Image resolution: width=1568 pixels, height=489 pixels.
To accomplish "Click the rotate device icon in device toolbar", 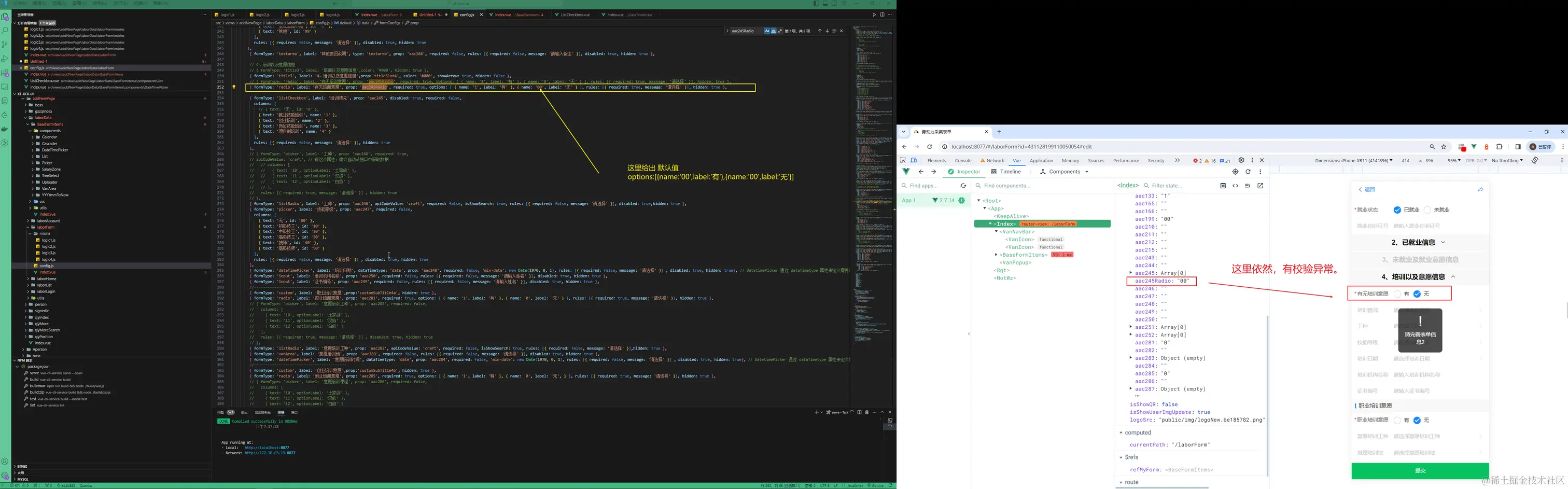I will [x=1535, y=161].
